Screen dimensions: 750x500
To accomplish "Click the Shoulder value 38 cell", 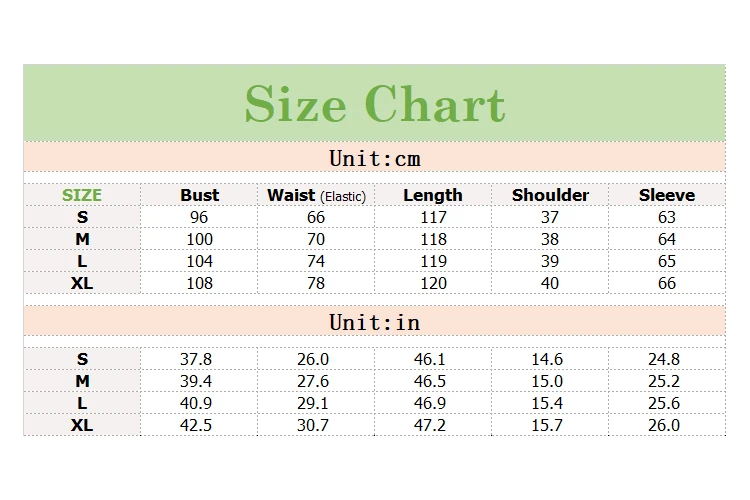I will click(x=550, y=239).
